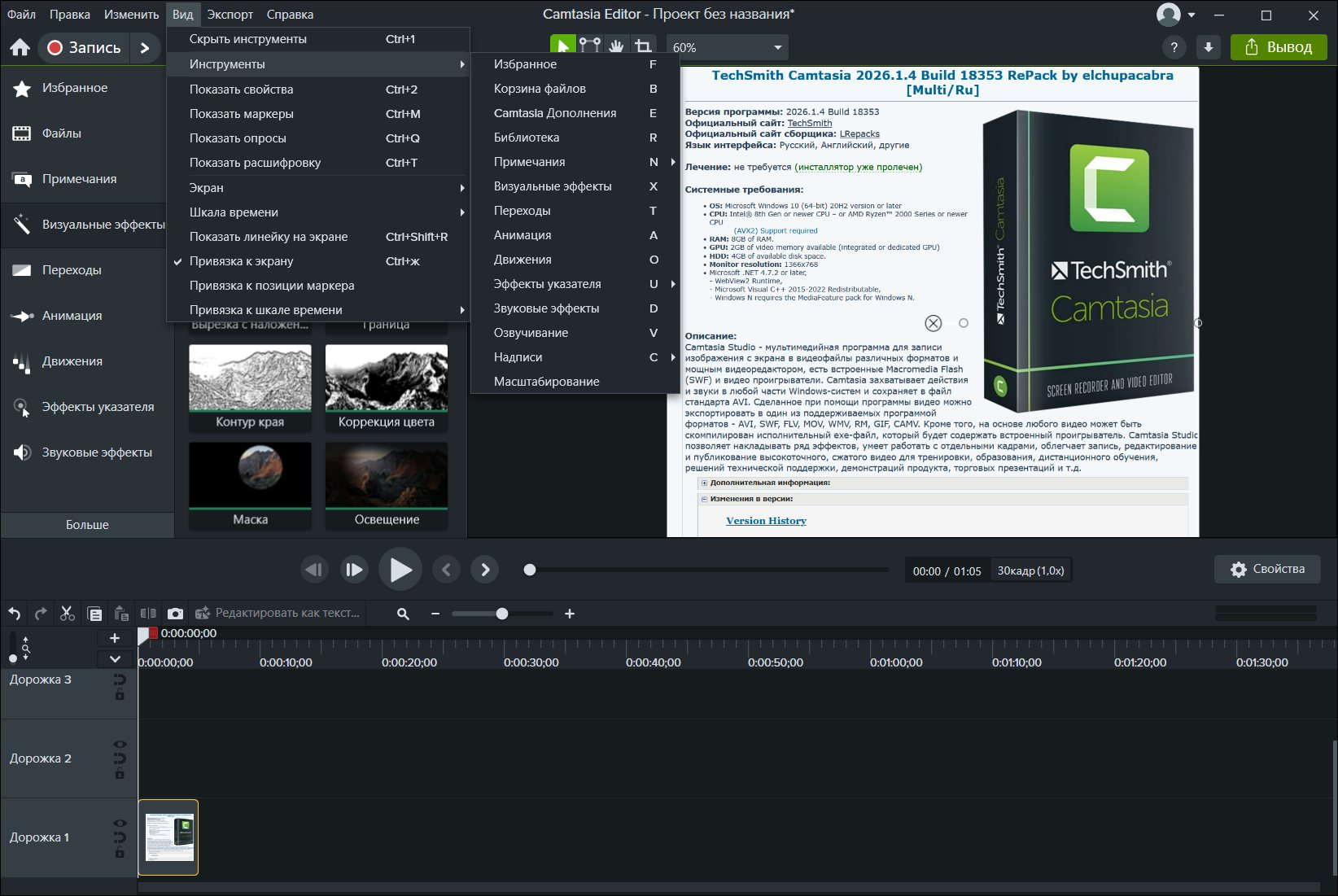Open the Справка menu
The image size is (1338, 896).
click(290, 15)
